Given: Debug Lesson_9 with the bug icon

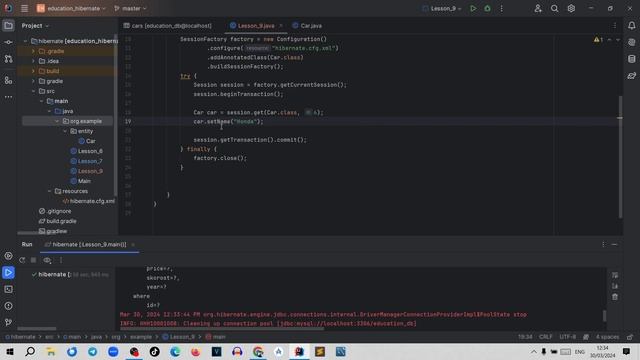Looking at the screenshot, I should [487, 8].
